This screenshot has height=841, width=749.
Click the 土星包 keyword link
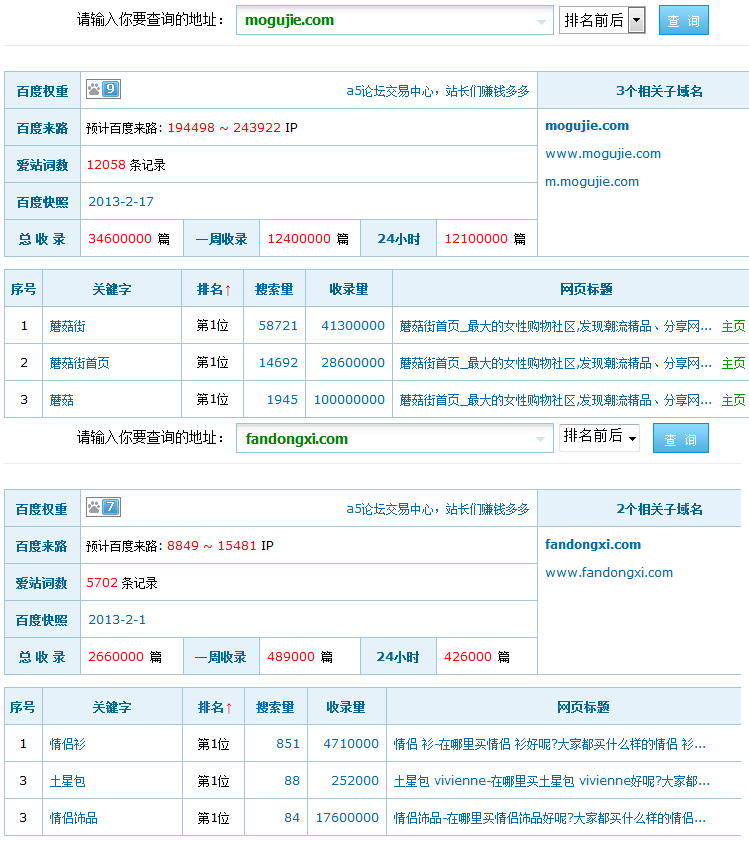coord(69,781)
